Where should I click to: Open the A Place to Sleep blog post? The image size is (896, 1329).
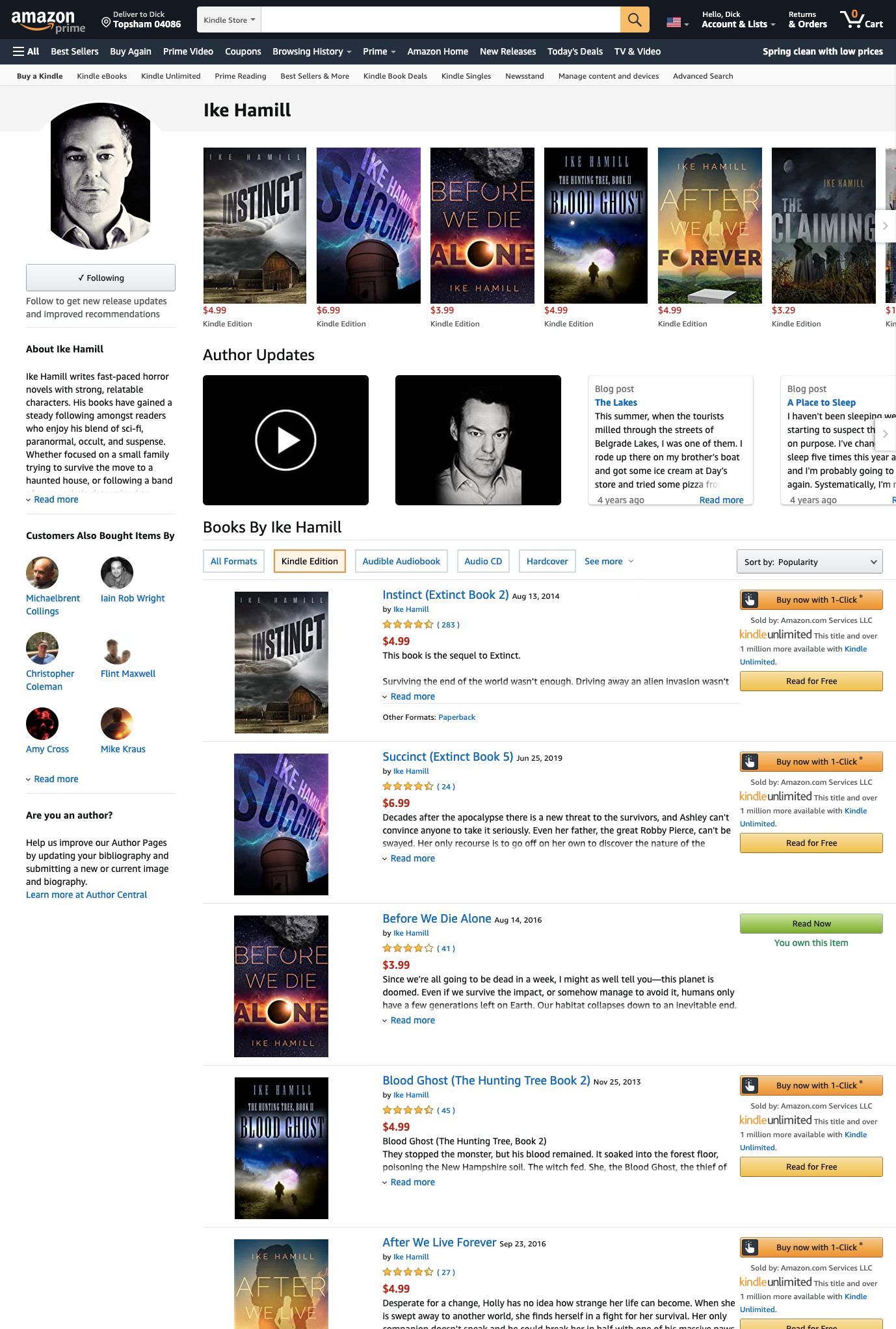pyautogui.click(x=821, y=402)
